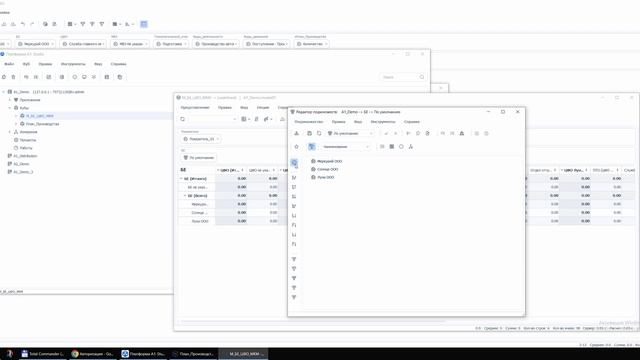Click the refresh icon at Studio toolbar start
The width and height of the screenshot is (640, 360).
(4, 77)
